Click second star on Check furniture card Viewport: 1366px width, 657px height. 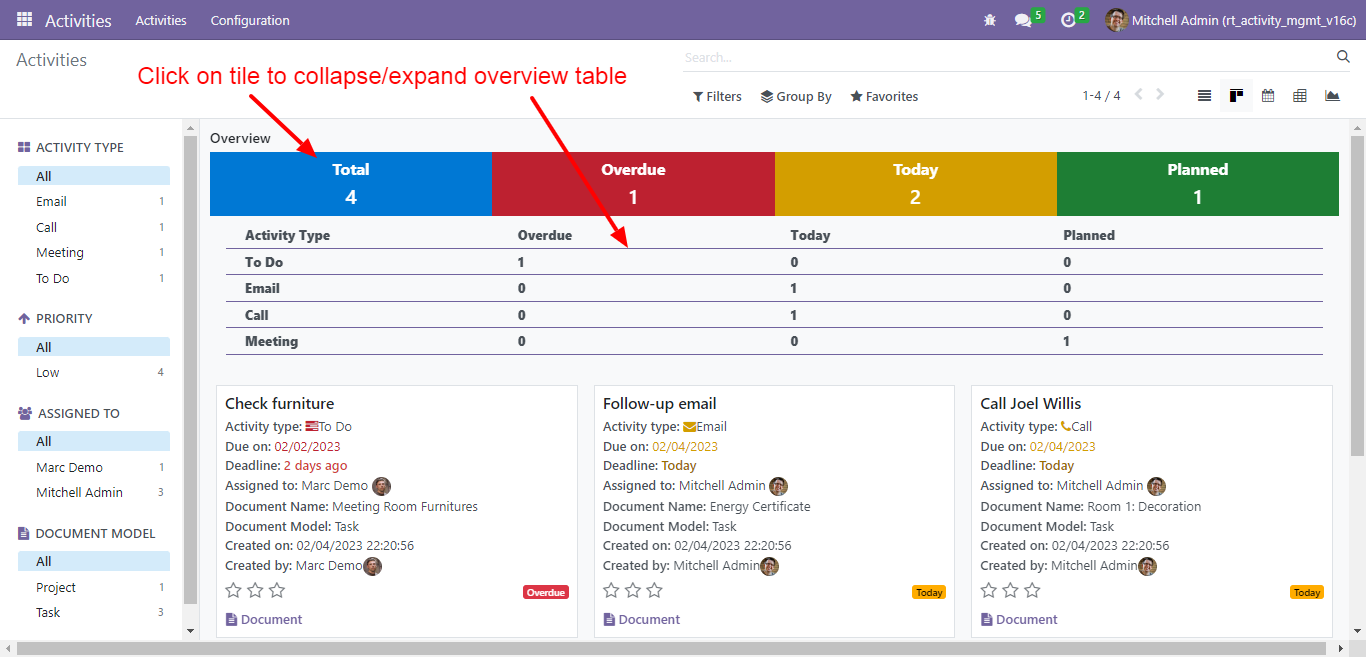pyautogui.click(x=256, y=590)
